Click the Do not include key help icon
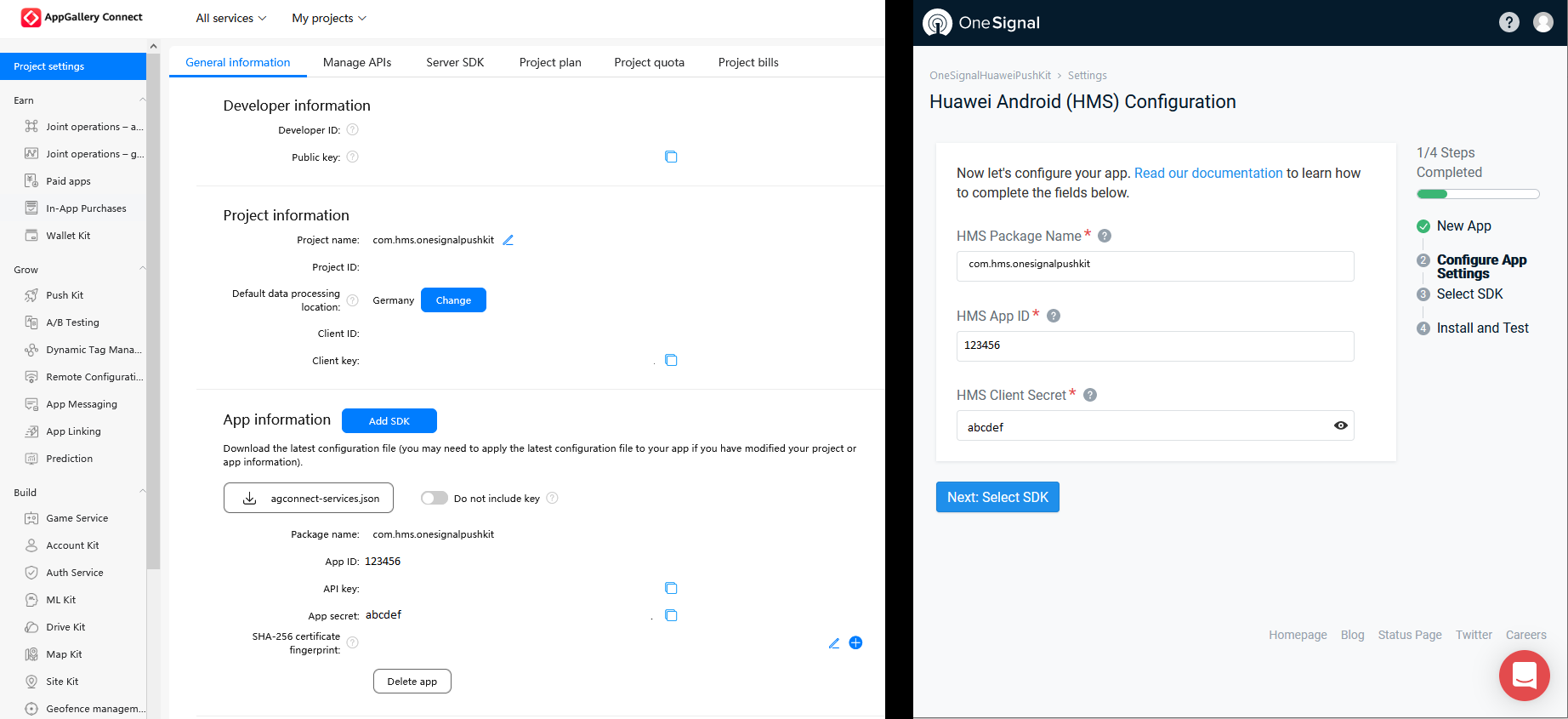 [x=552, y=498]
